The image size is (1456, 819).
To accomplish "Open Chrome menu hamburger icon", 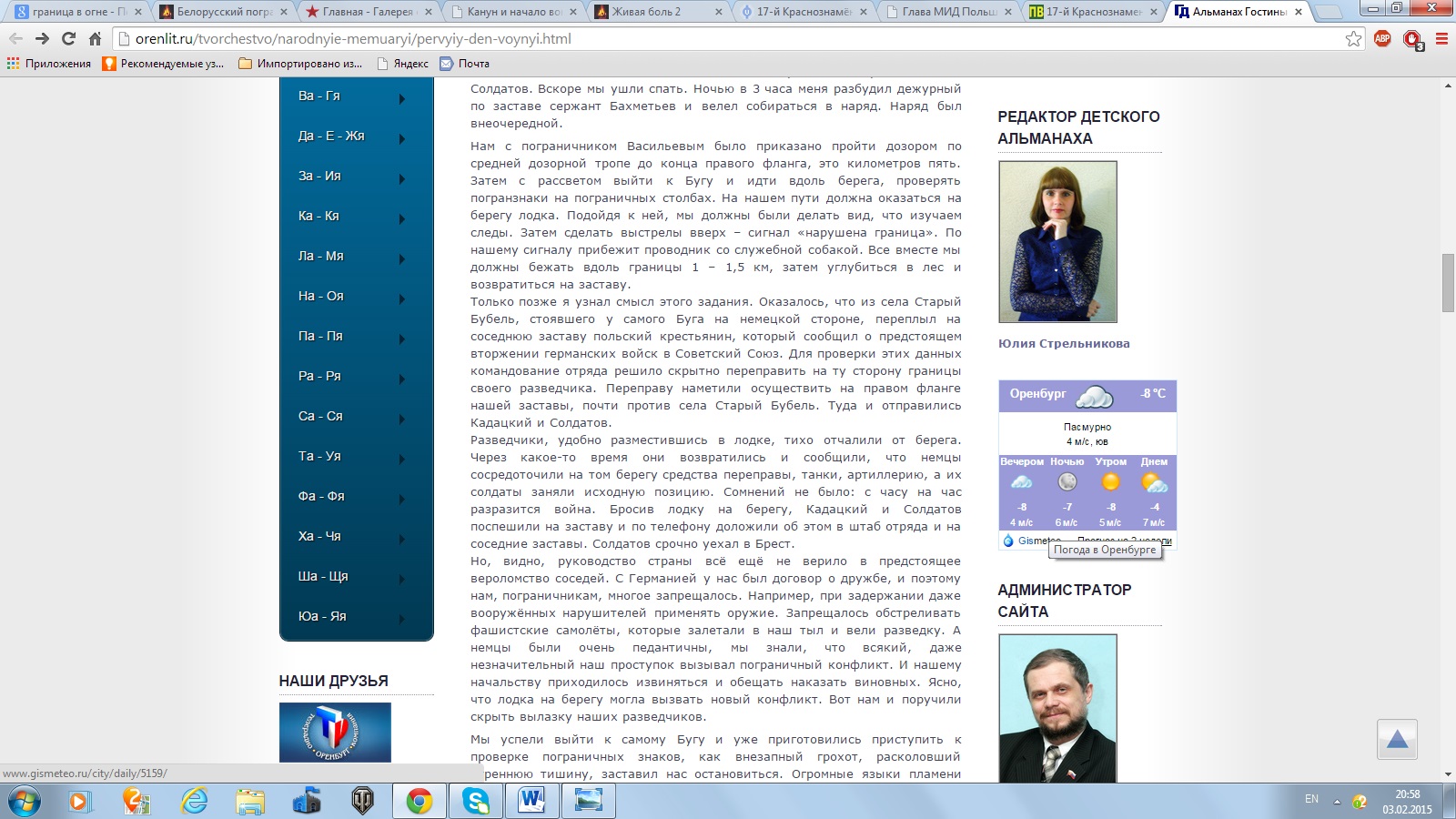I will click(x=1441, y=39).
